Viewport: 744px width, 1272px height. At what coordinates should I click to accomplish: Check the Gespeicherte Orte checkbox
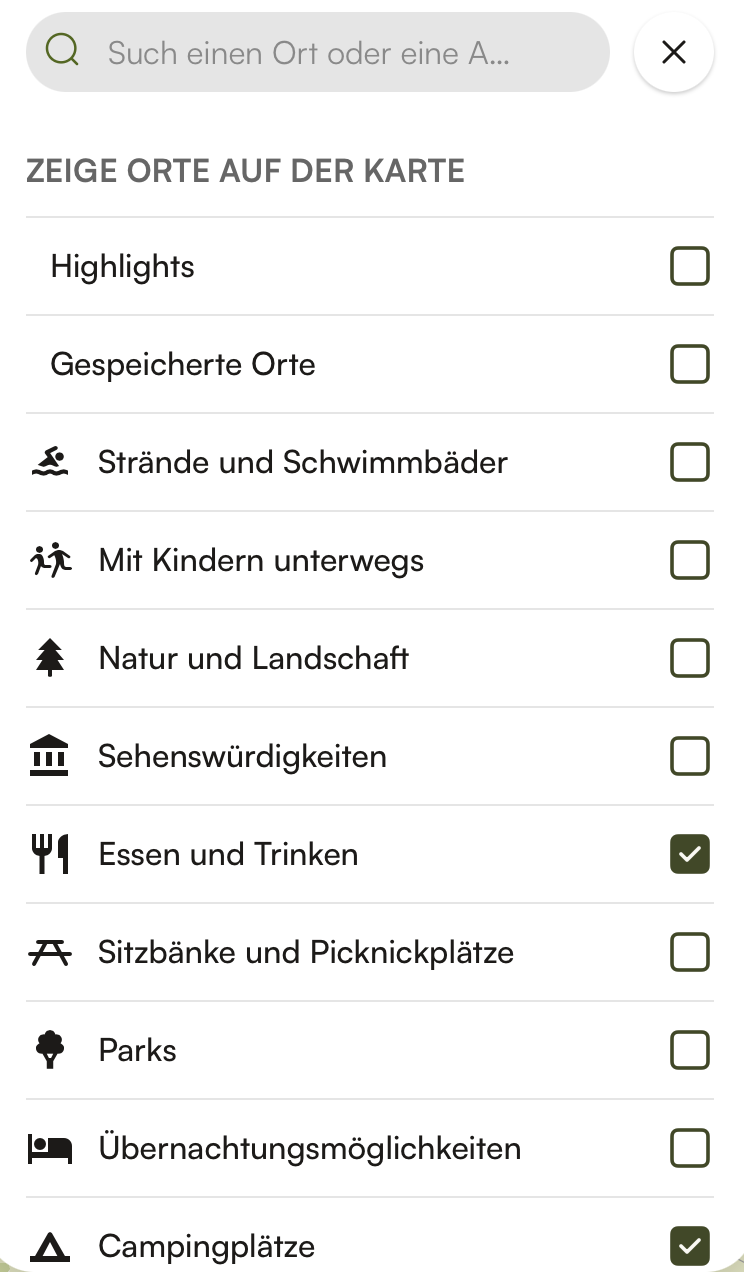click(689, 365)
